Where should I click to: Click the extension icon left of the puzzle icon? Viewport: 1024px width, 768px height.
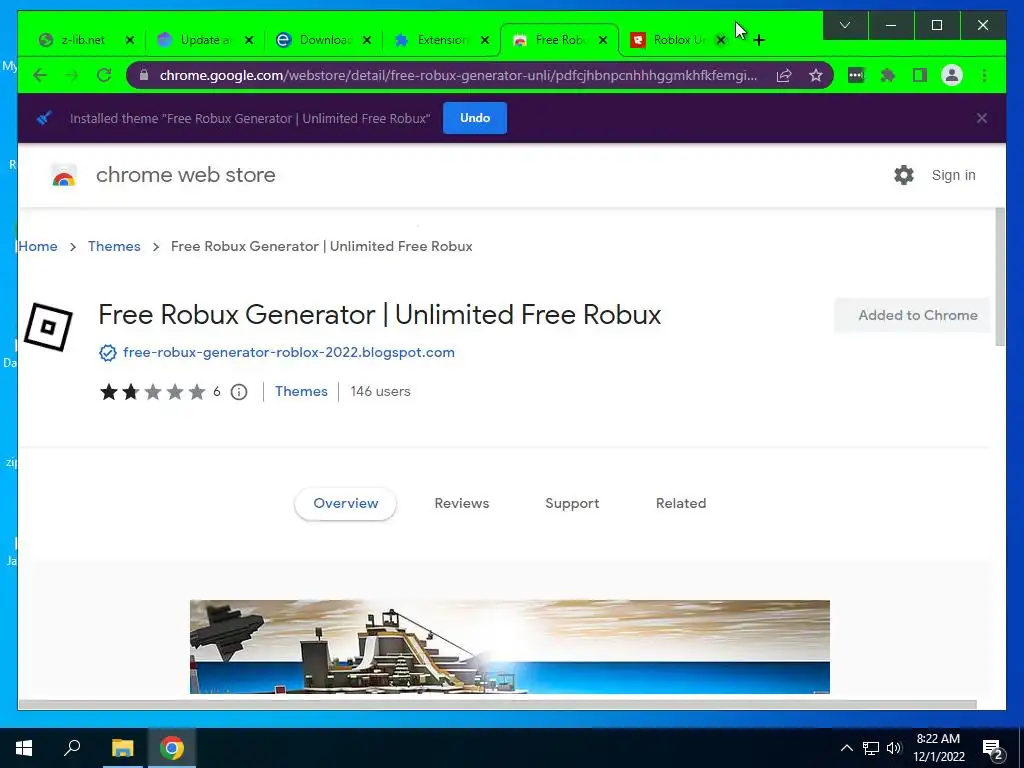pos(856,76)
